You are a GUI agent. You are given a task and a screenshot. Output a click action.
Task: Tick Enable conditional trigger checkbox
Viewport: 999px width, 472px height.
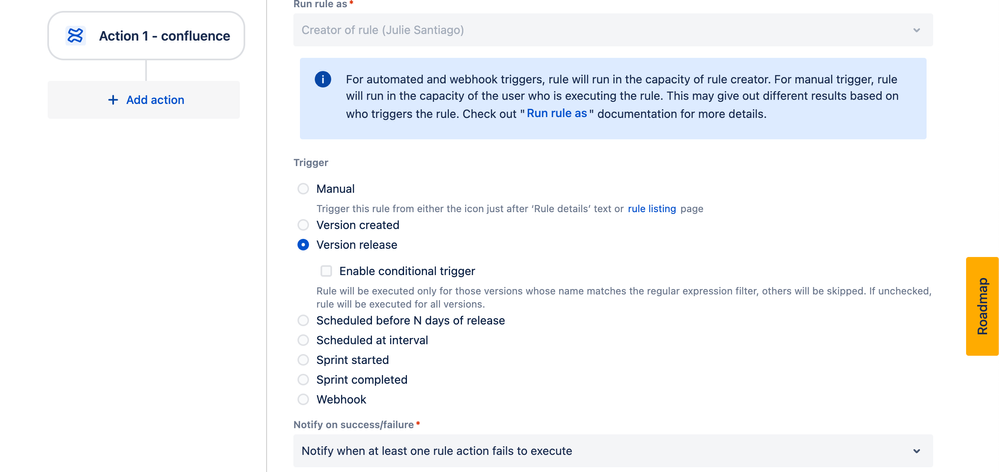(x=326, y=271)
